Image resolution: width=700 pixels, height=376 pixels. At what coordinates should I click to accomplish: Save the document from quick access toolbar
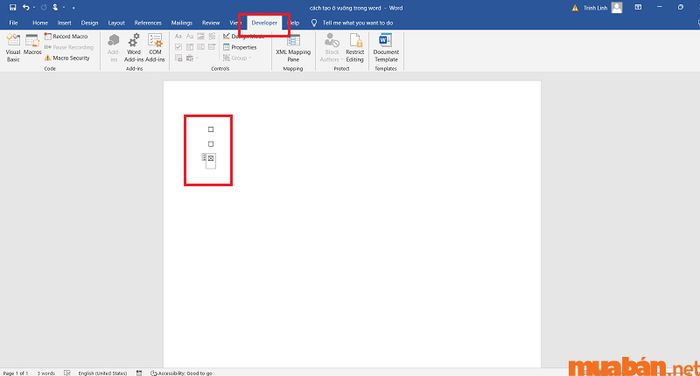(x=12, y=7)
